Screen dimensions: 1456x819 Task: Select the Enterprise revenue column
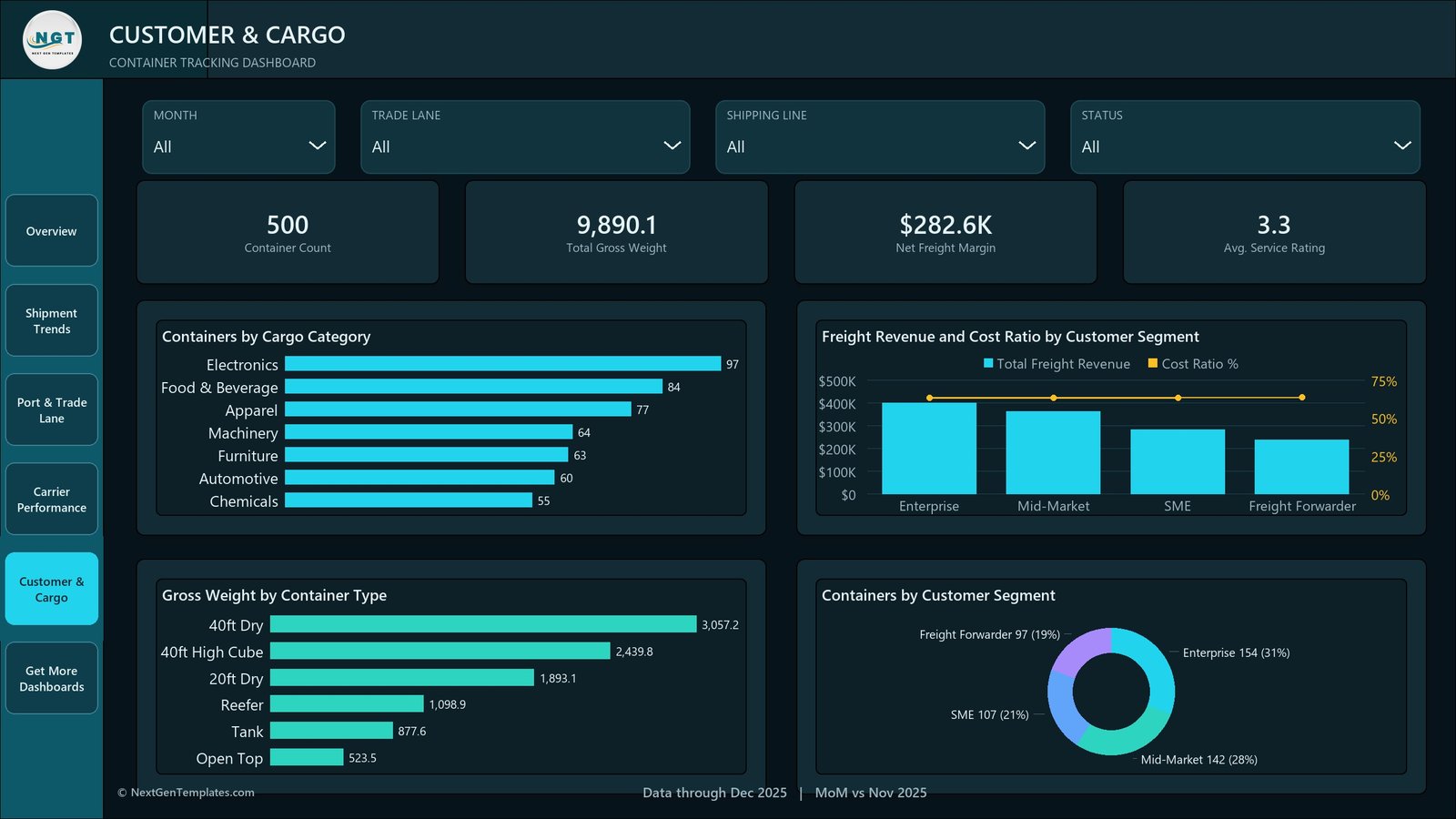[929, 449]
